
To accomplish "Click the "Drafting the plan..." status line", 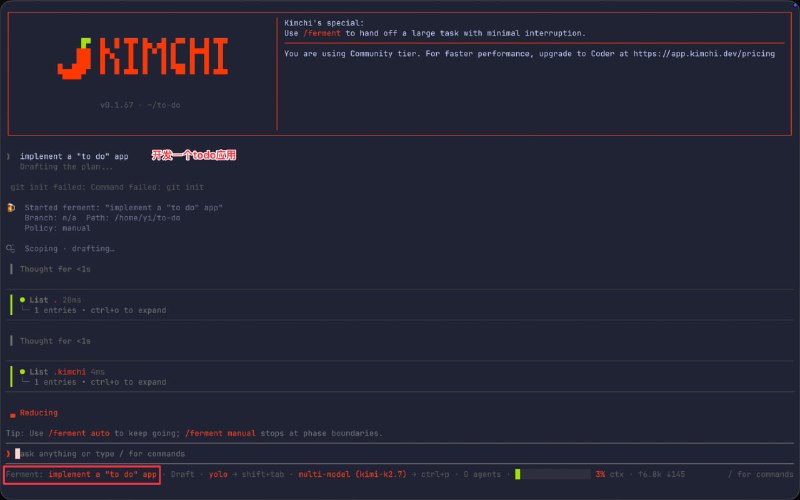I will 66,167.
